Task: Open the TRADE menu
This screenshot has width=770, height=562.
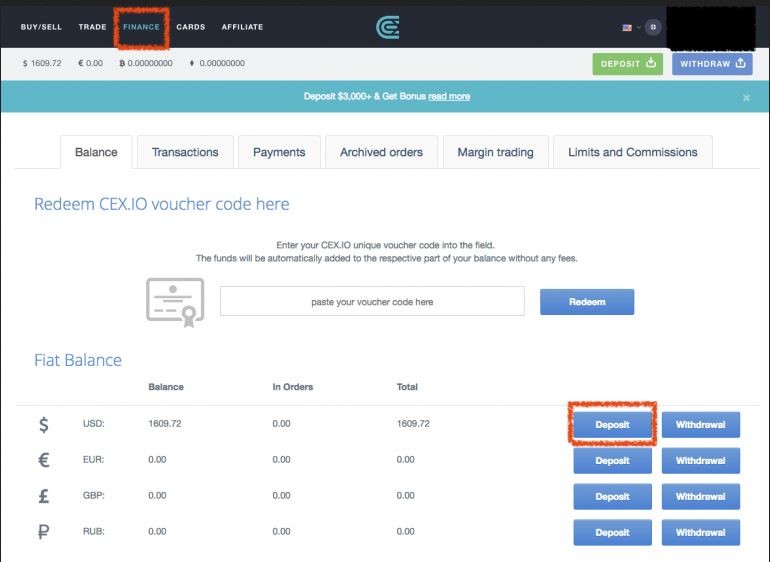Action: point(92,27)
